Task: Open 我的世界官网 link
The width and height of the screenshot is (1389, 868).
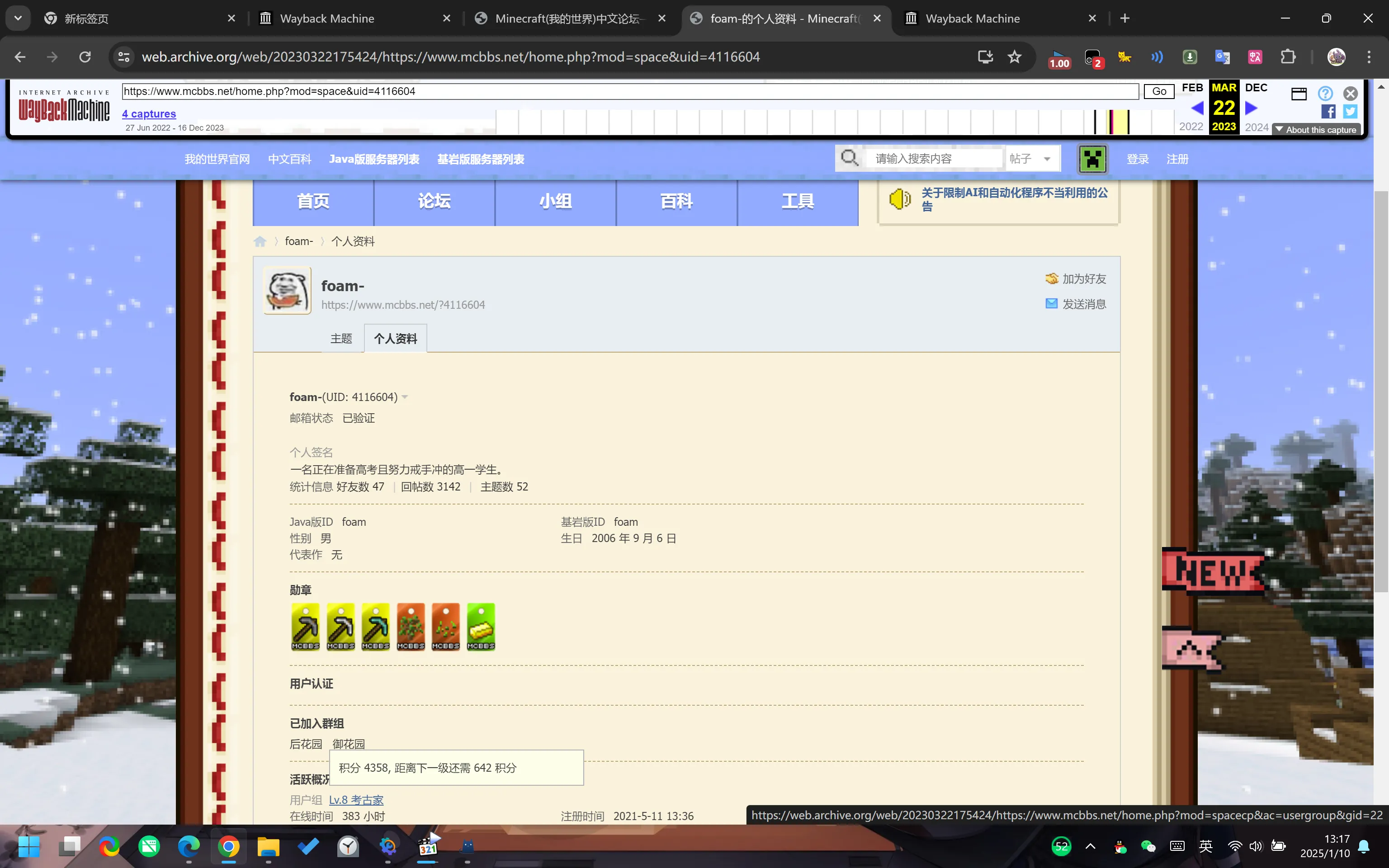Action: point(217,159)
